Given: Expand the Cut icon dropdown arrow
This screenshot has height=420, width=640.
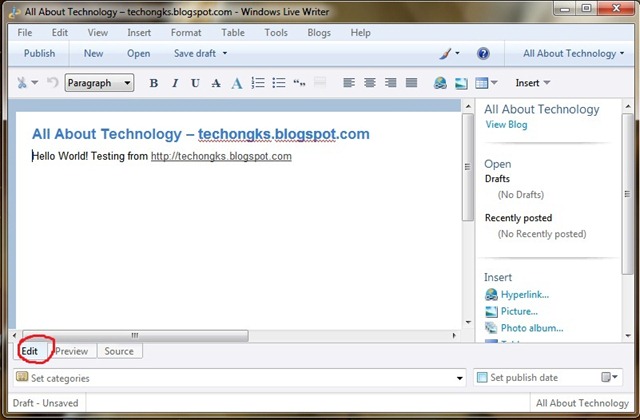Looking at the screenshot, I should click(35, 83).
